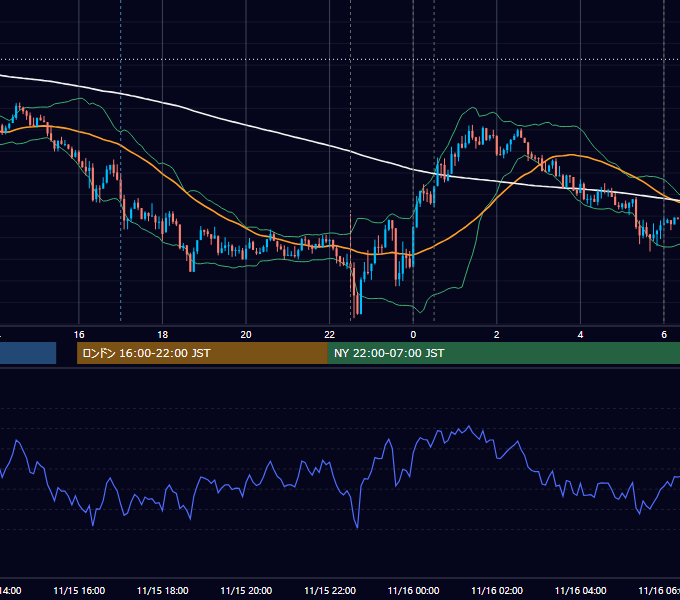The image size is (680, 600).
Task: Select hour label 4 on price chart axis
Action: coord(580,335)
